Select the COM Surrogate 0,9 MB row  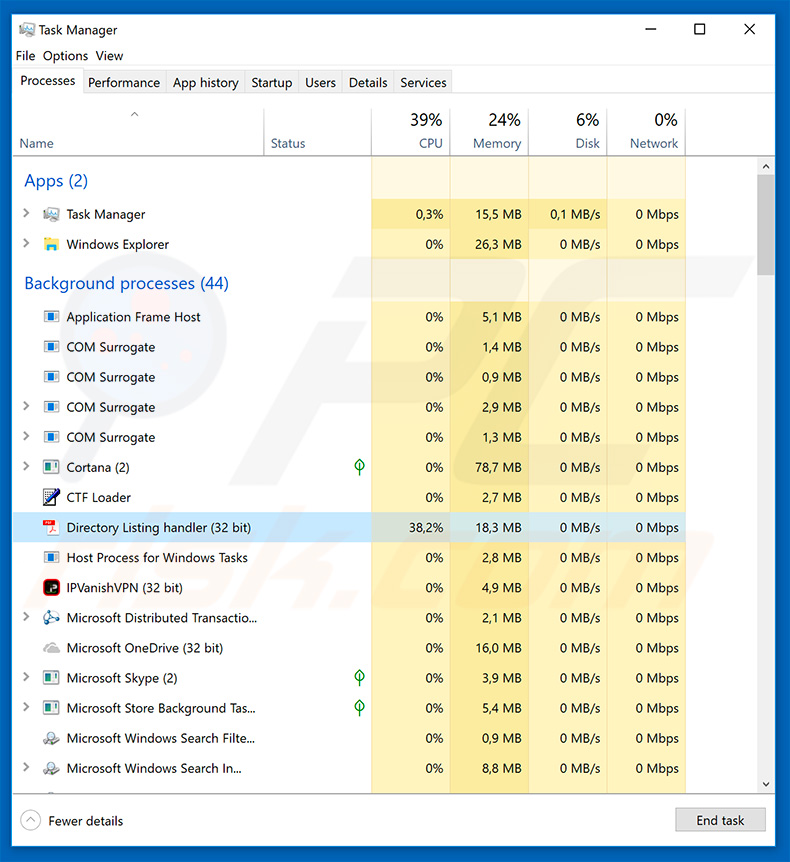pos(349,377)
